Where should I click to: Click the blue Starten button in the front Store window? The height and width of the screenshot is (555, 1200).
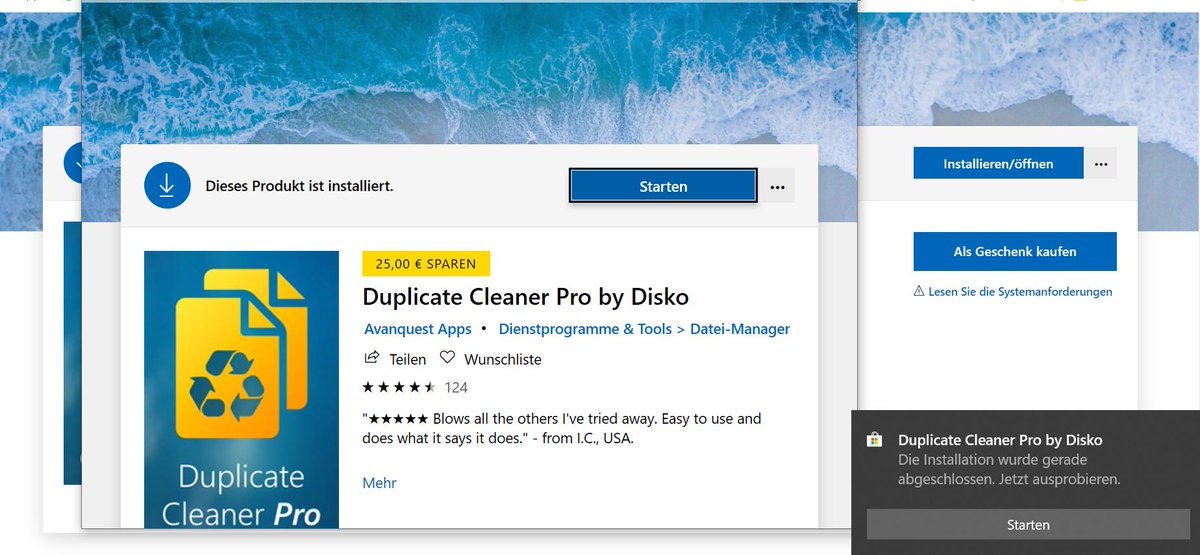[663, 186]
